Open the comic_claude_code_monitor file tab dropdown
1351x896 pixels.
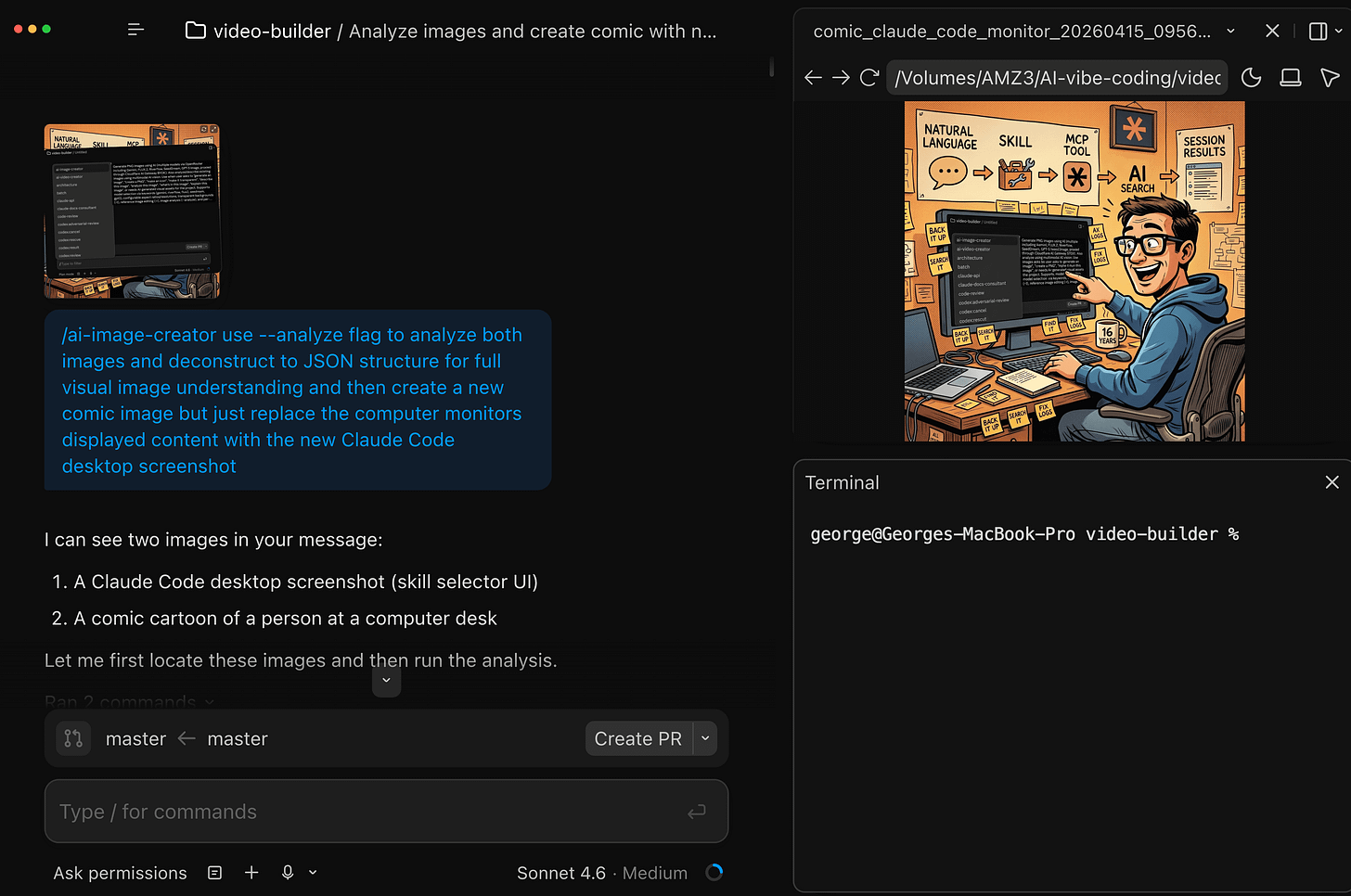tap(1231, 31)
